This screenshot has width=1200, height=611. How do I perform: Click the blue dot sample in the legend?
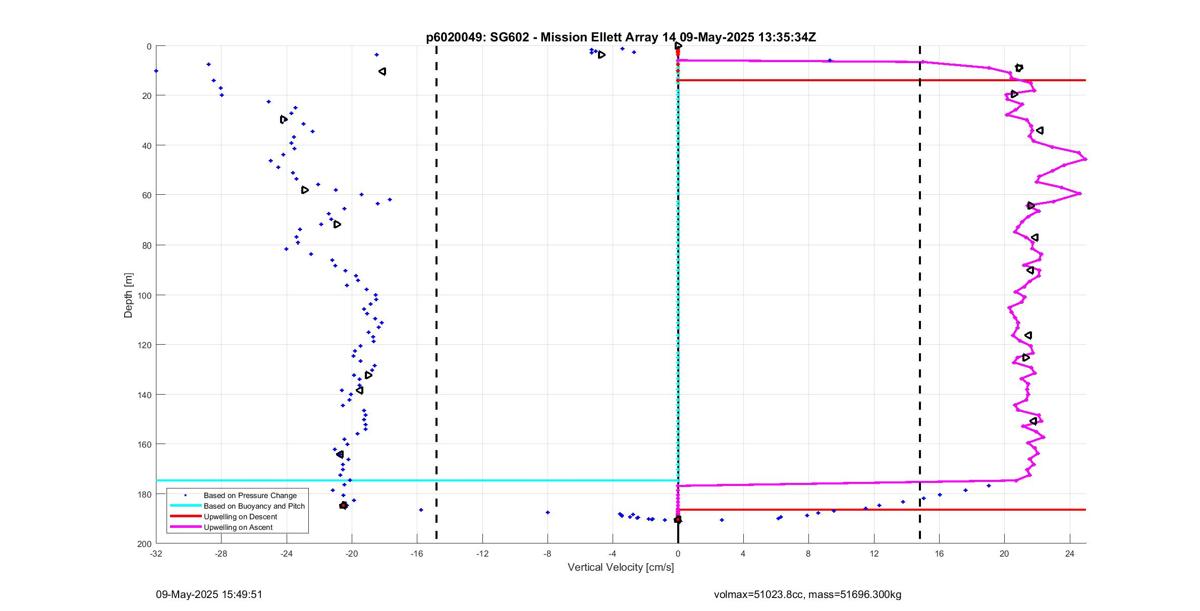coord(183,496)
